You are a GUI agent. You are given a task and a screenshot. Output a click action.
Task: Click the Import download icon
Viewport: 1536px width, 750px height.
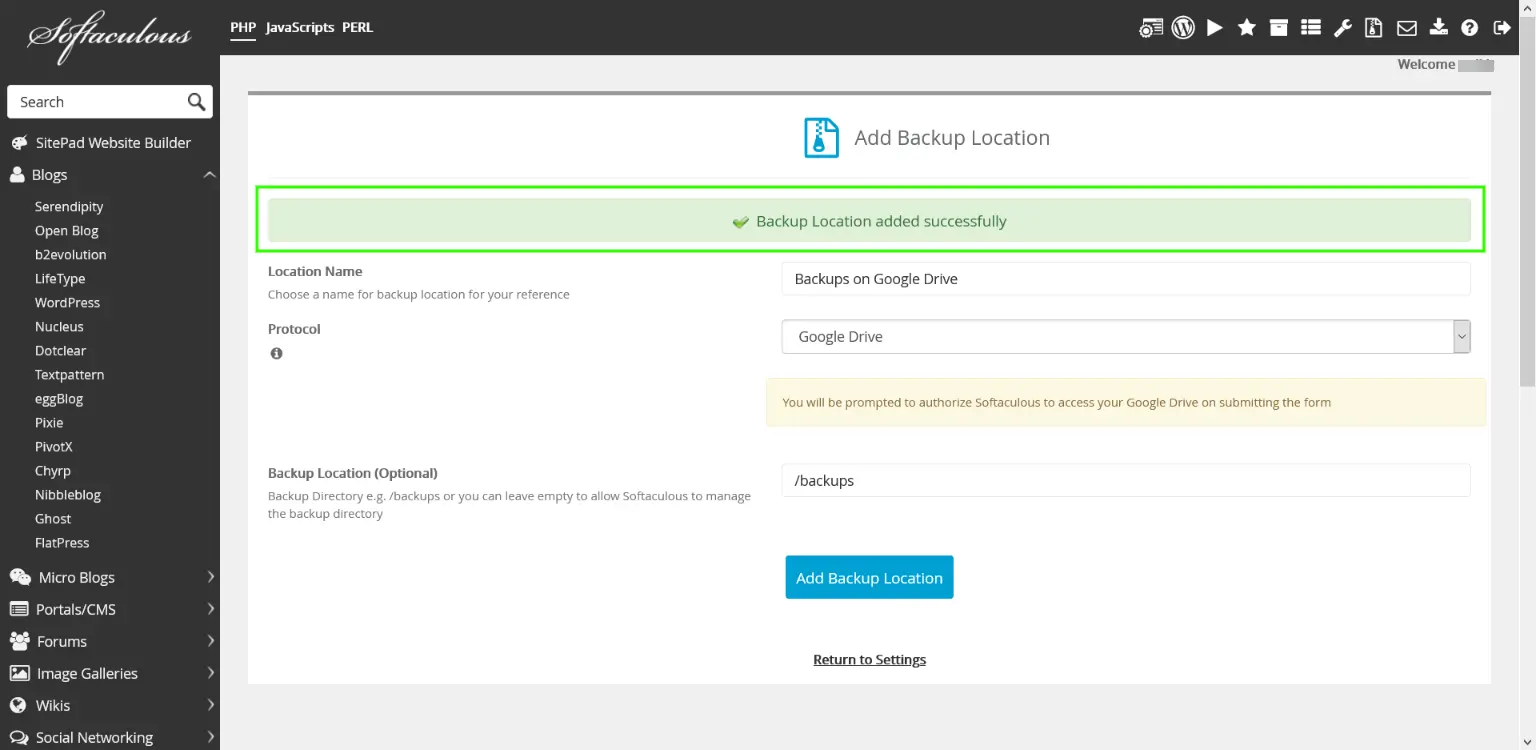point(1439,27)
